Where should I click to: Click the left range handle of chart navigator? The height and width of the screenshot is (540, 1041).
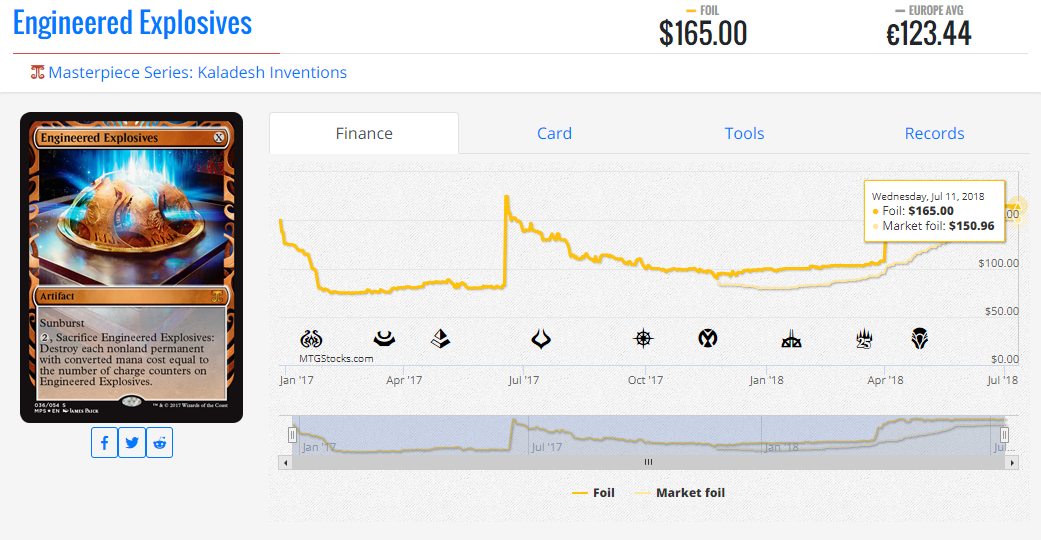point(293,435)
